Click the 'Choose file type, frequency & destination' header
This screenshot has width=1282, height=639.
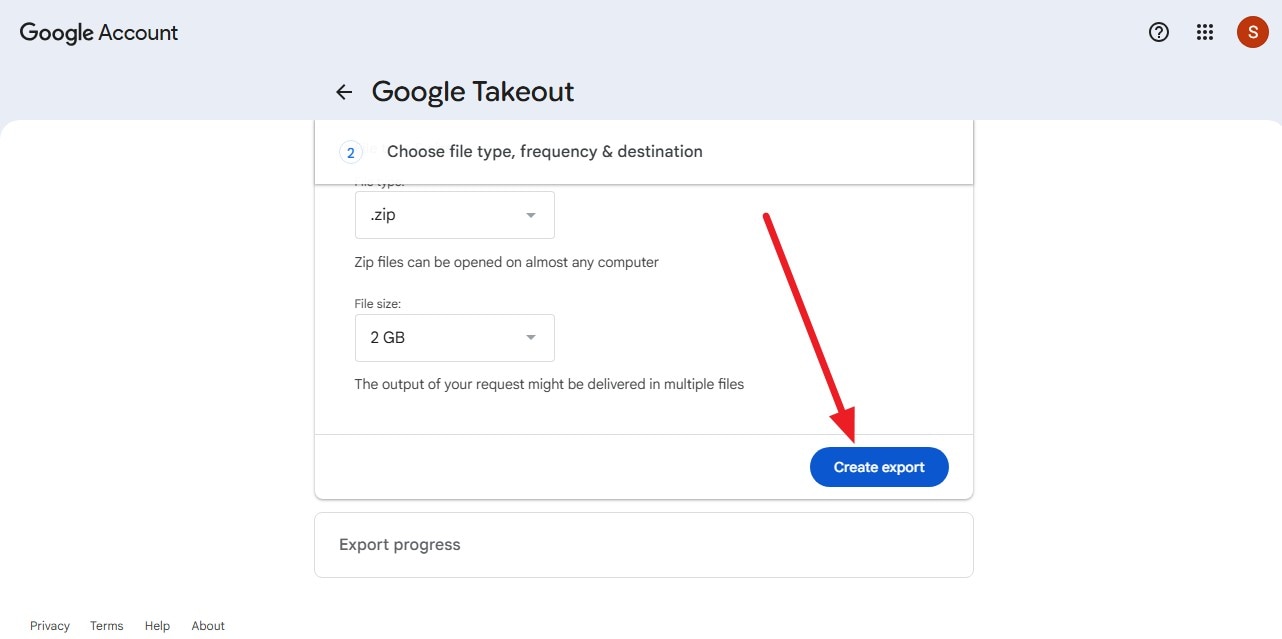[x=644, y=152]
